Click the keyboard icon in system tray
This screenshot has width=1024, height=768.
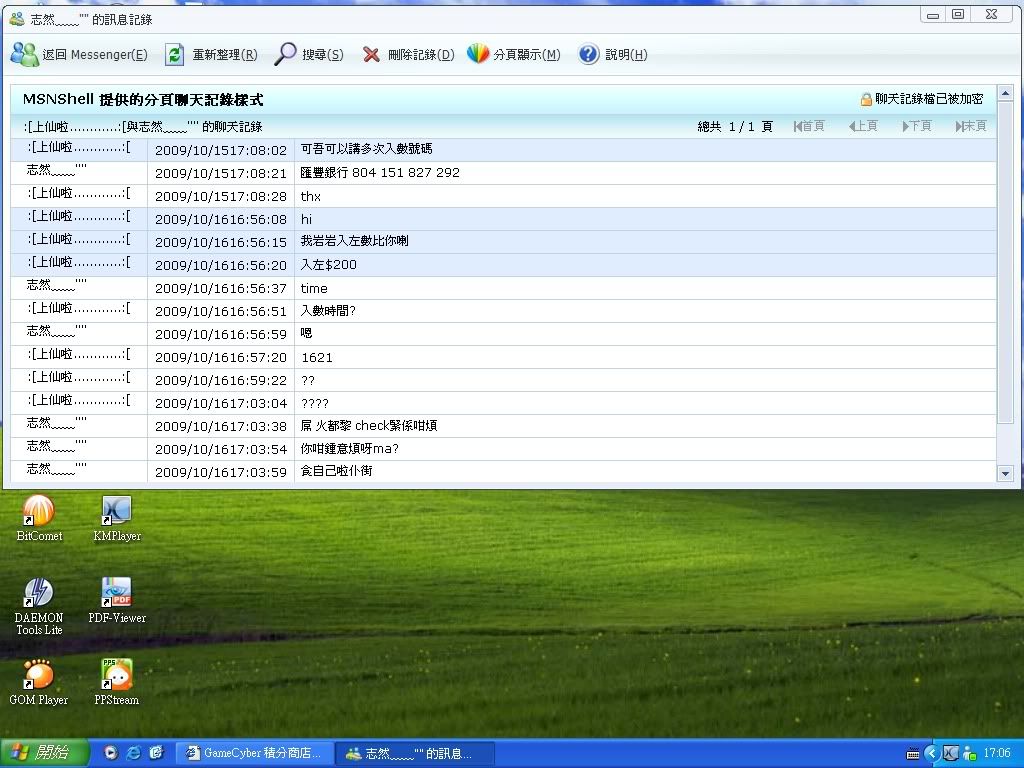[x=913, y=754]
